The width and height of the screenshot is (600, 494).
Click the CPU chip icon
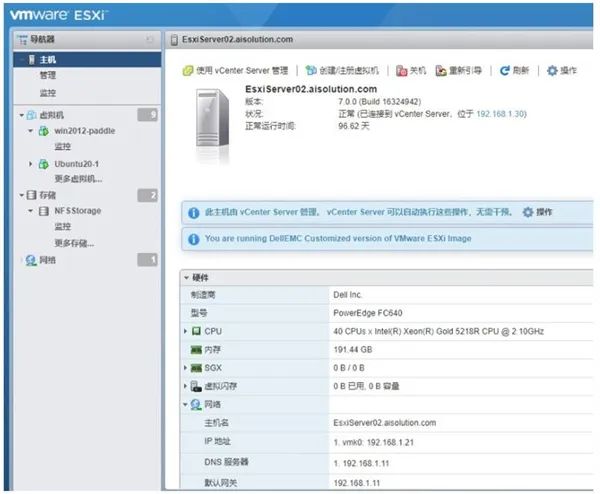(196, 331)
